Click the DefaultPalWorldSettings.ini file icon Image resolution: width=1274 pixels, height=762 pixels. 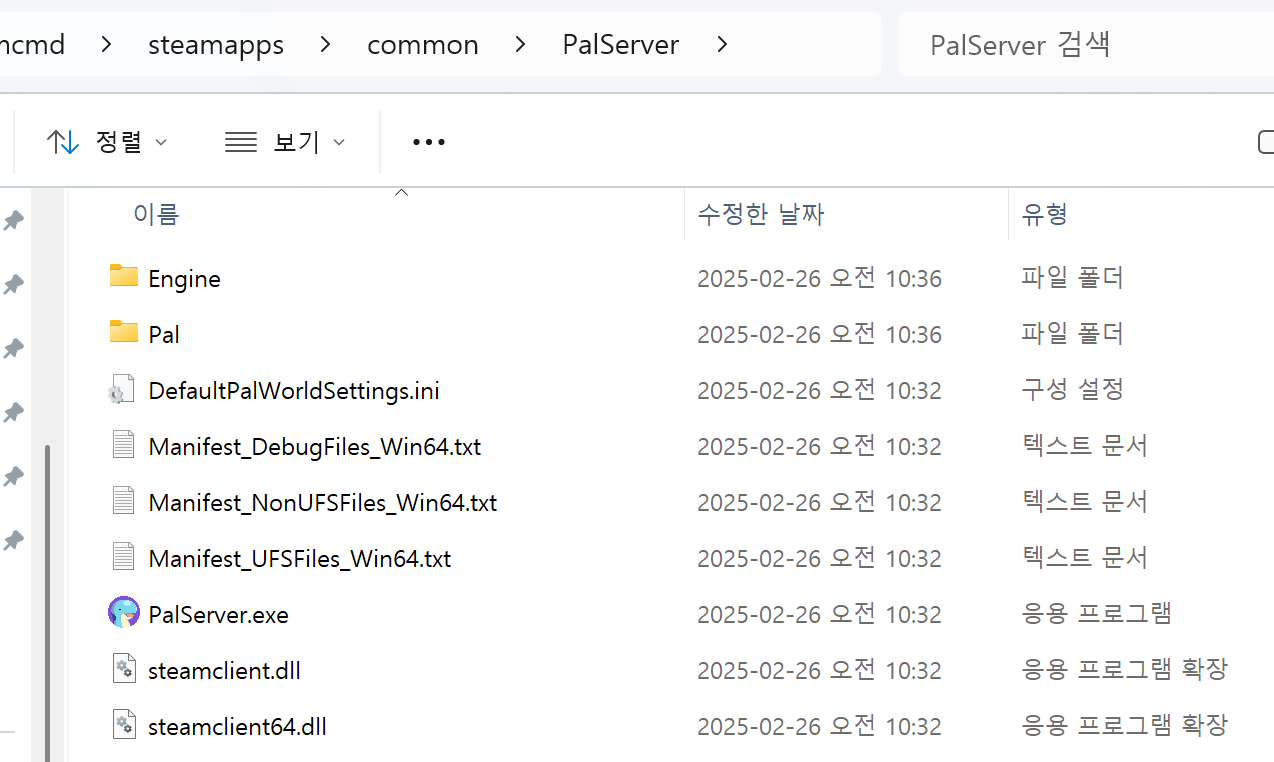click(121, 389)
